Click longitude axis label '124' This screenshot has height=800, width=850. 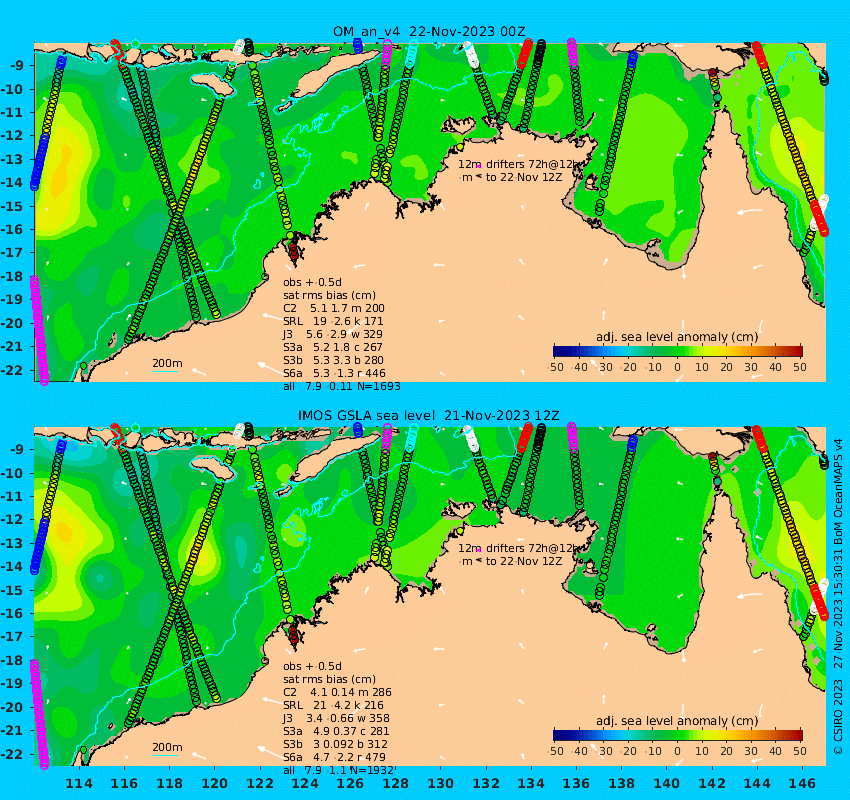pos(305,783)
